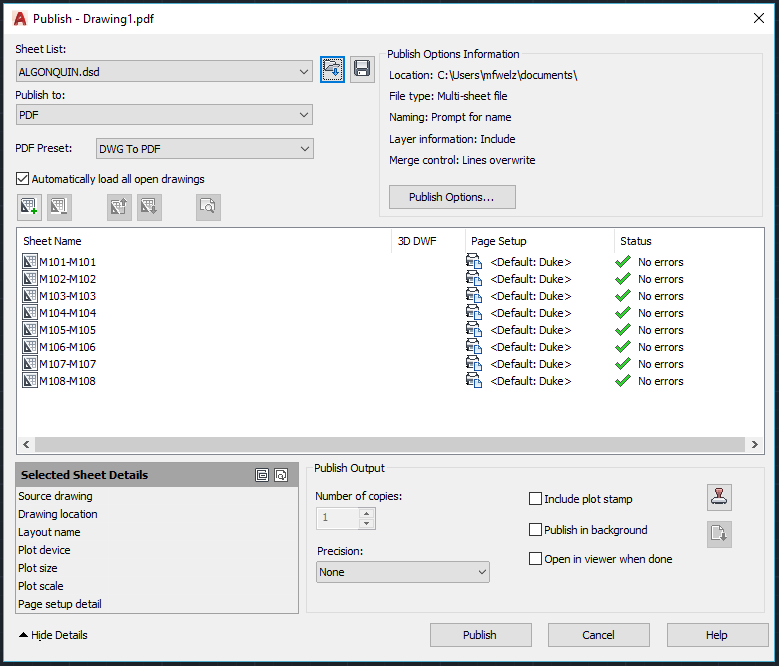Click scroll left arrow of sheet list
Viewport: 779px width, 666px height.
[26, 444]
